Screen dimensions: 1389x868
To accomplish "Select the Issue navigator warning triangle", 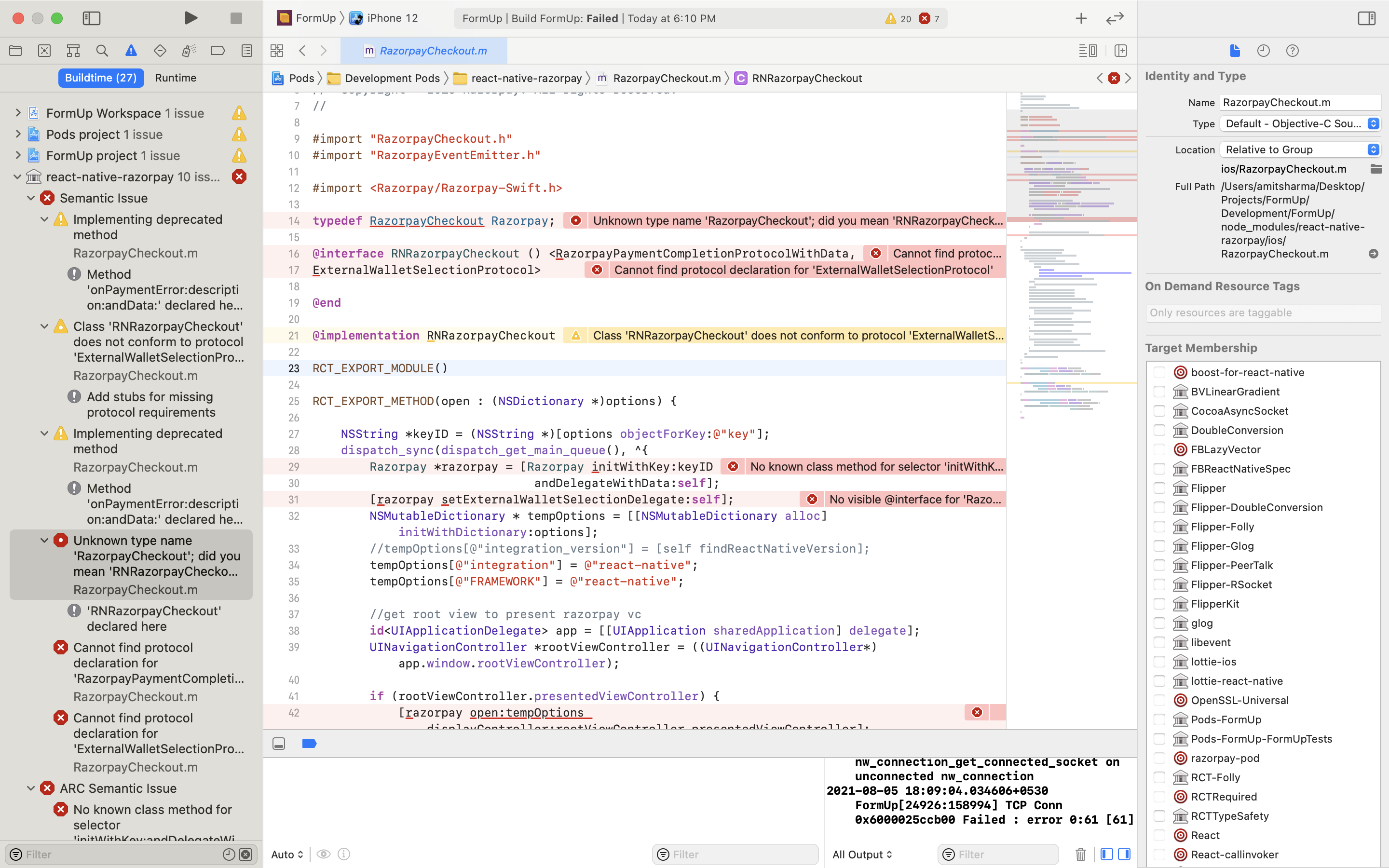I will tap(131, 51).
